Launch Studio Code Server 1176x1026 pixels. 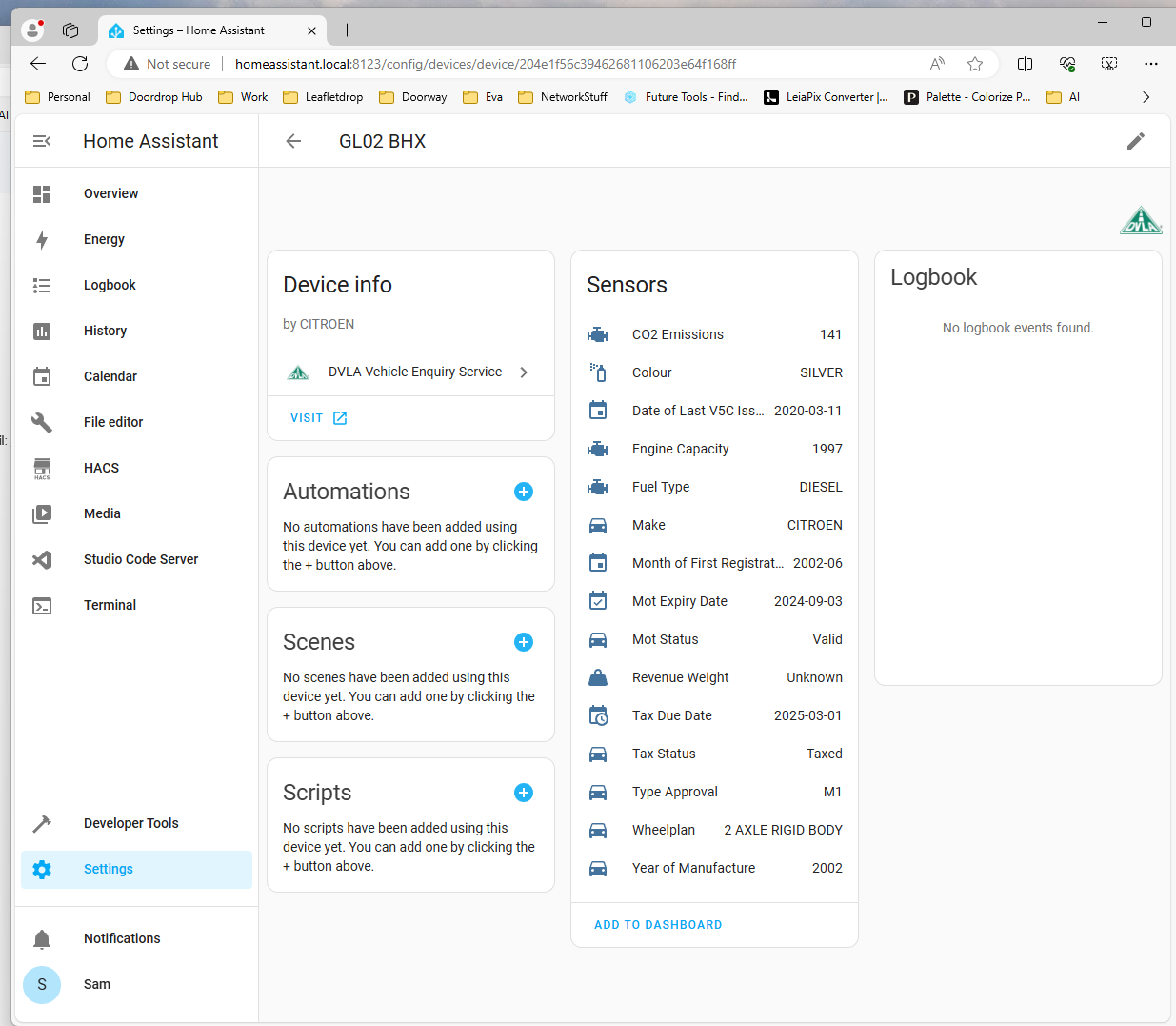(137, 559)
